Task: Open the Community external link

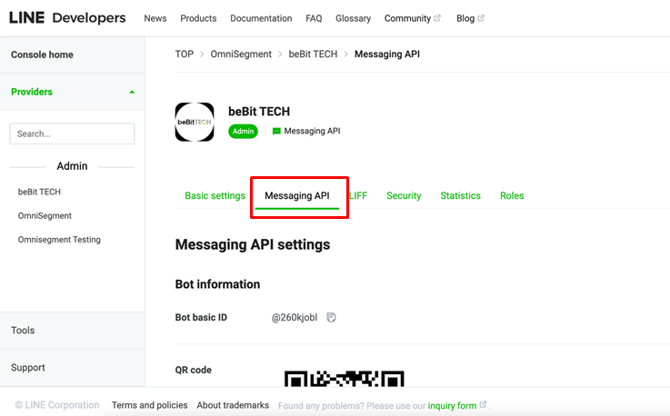Action: point(412,18)
